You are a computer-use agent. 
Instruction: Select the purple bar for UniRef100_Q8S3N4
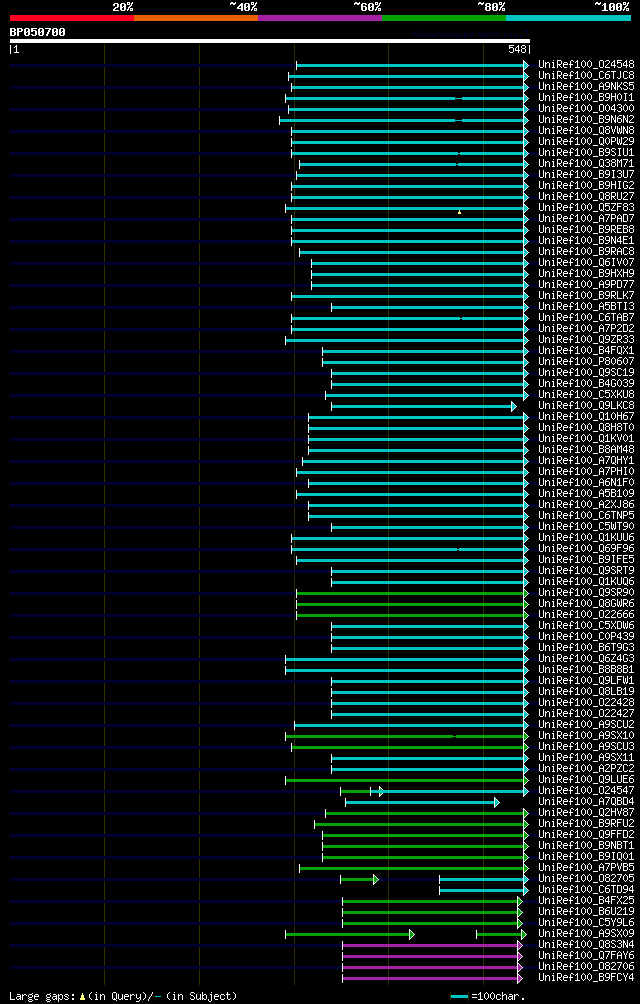click(433, 945)
